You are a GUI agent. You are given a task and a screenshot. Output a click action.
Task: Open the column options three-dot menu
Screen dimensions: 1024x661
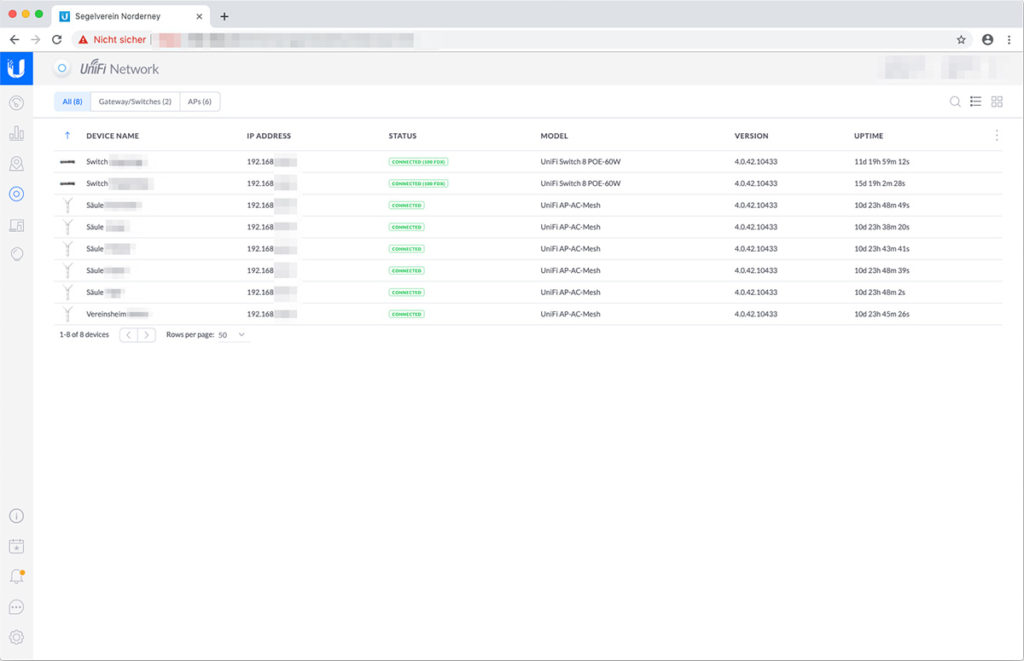997,135
